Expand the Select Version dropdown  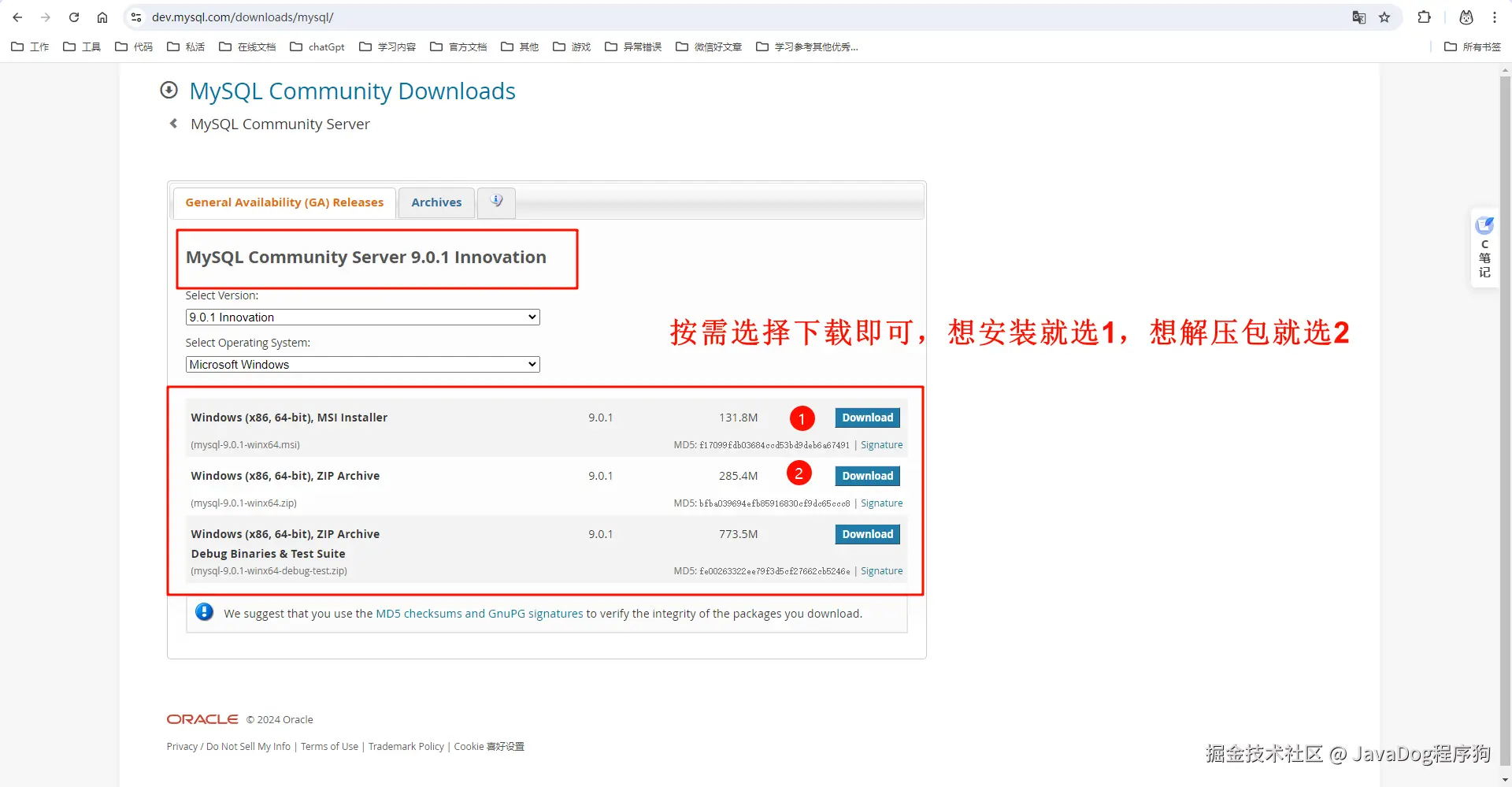point(362,317)
